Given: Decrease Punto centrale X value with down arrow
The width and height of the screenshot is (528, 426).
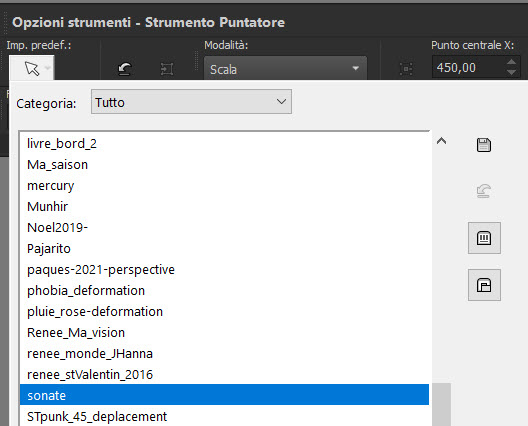Looking at the screenshot, I should [x=511, y=72].
